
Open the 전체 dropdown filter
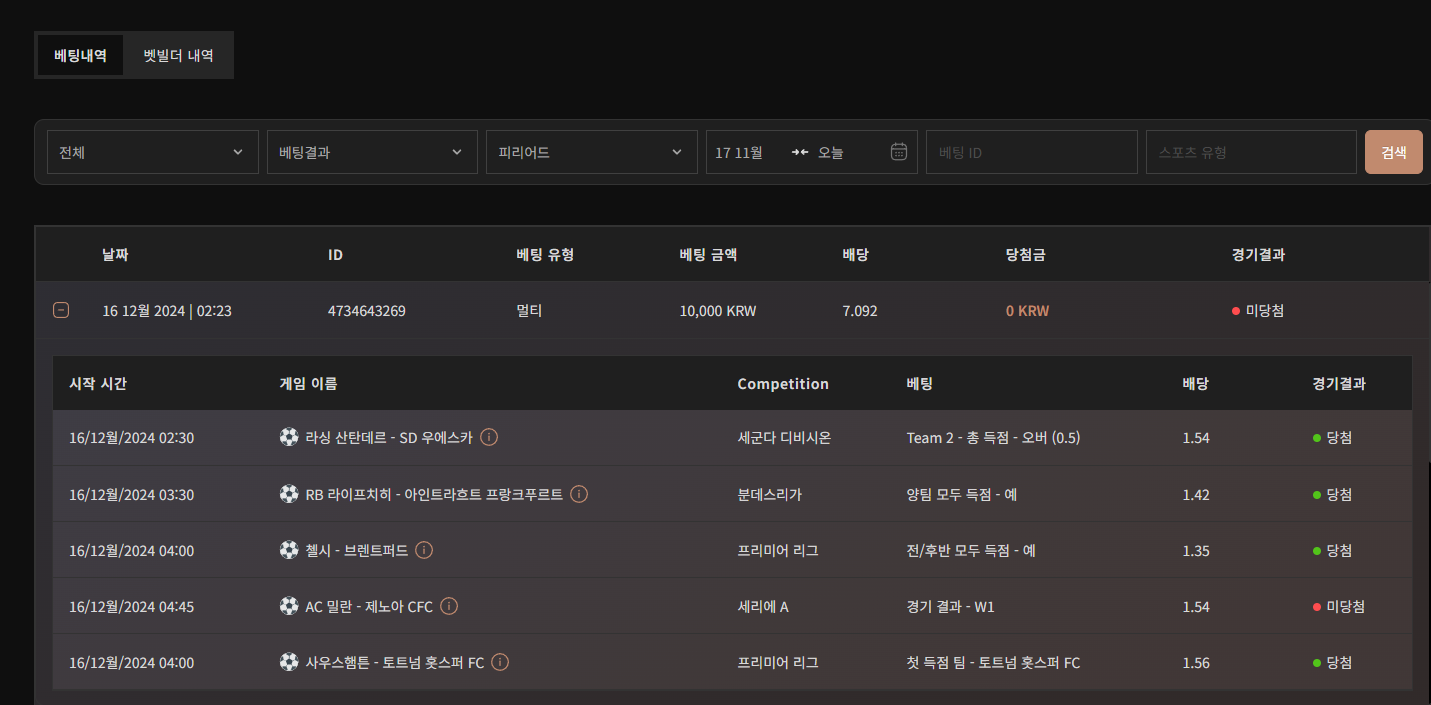tap(152, 152)
